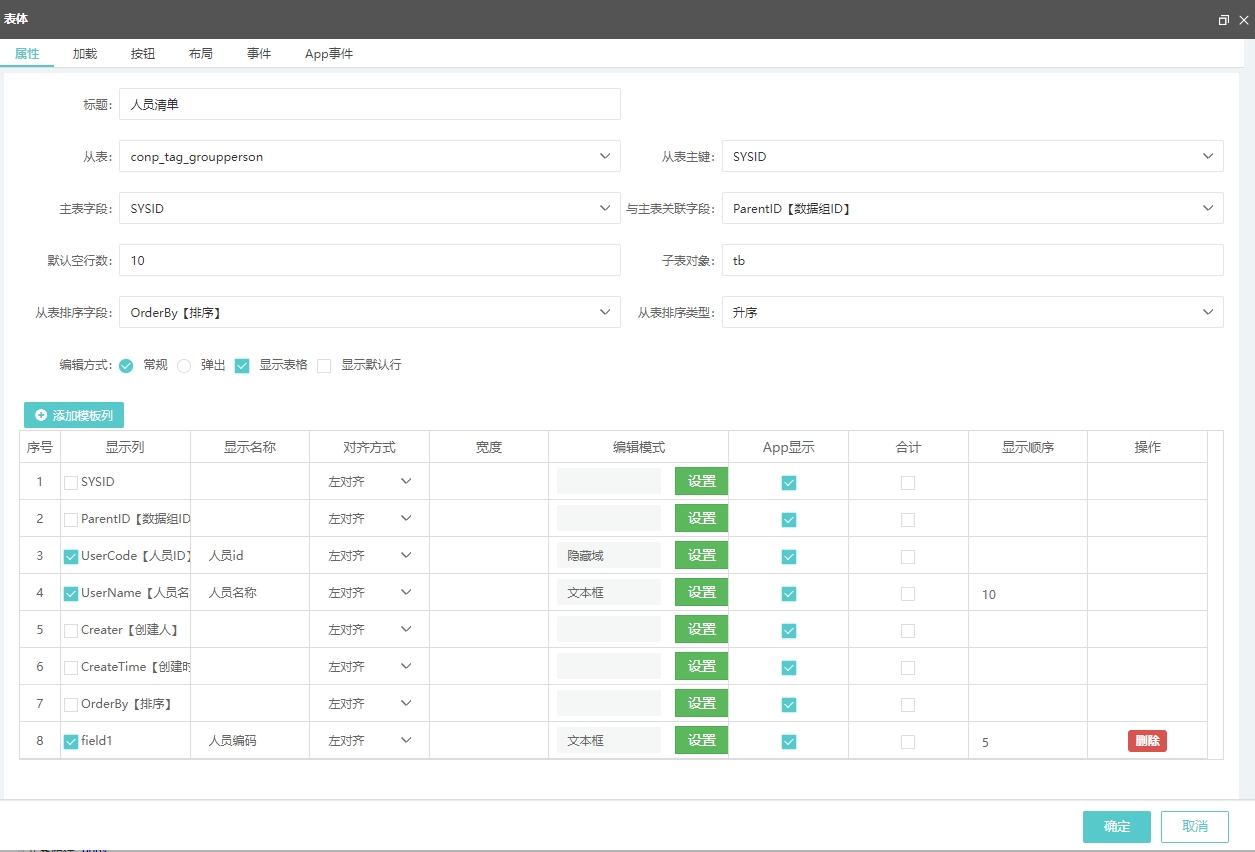Screen dimensions: 1255x852
Task: Open alignment dropdown for UserCode row
Action: tap(370, 555)
